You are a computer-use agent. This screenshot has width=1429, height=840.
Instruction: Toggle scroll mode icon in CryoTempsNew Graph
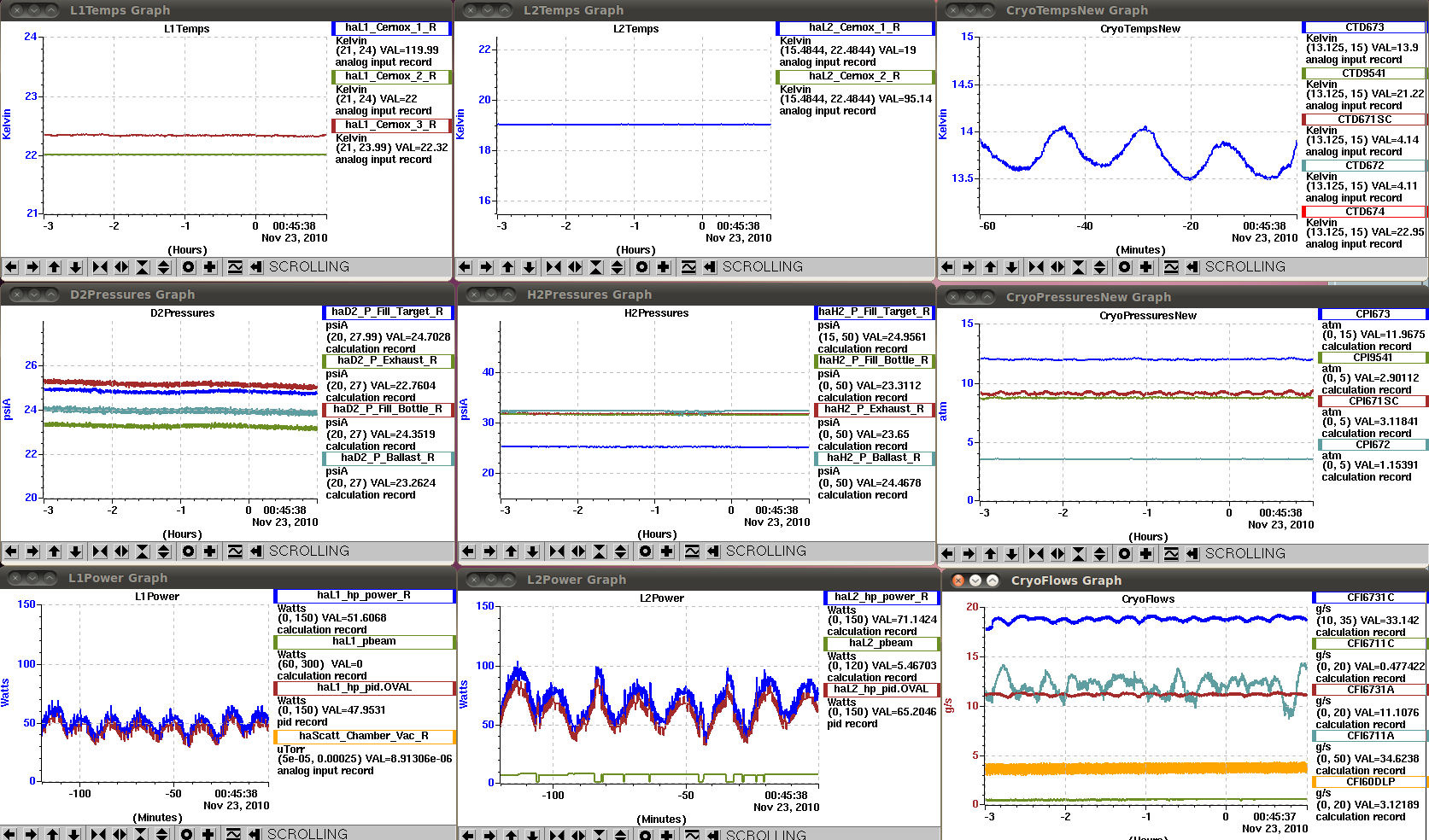(x=1192, y=267)
